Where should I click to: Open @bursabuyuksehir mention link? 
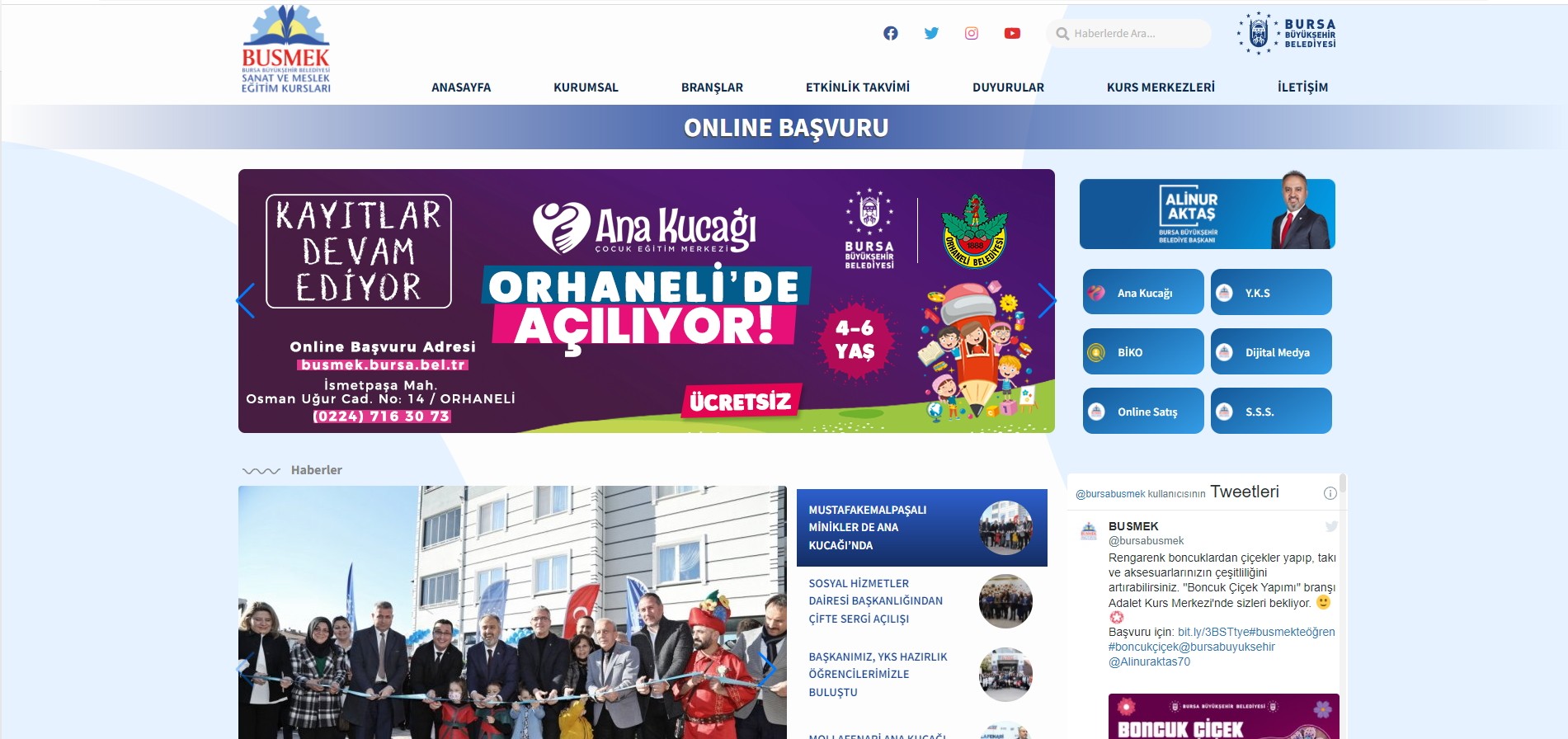tap(1227, 647)
